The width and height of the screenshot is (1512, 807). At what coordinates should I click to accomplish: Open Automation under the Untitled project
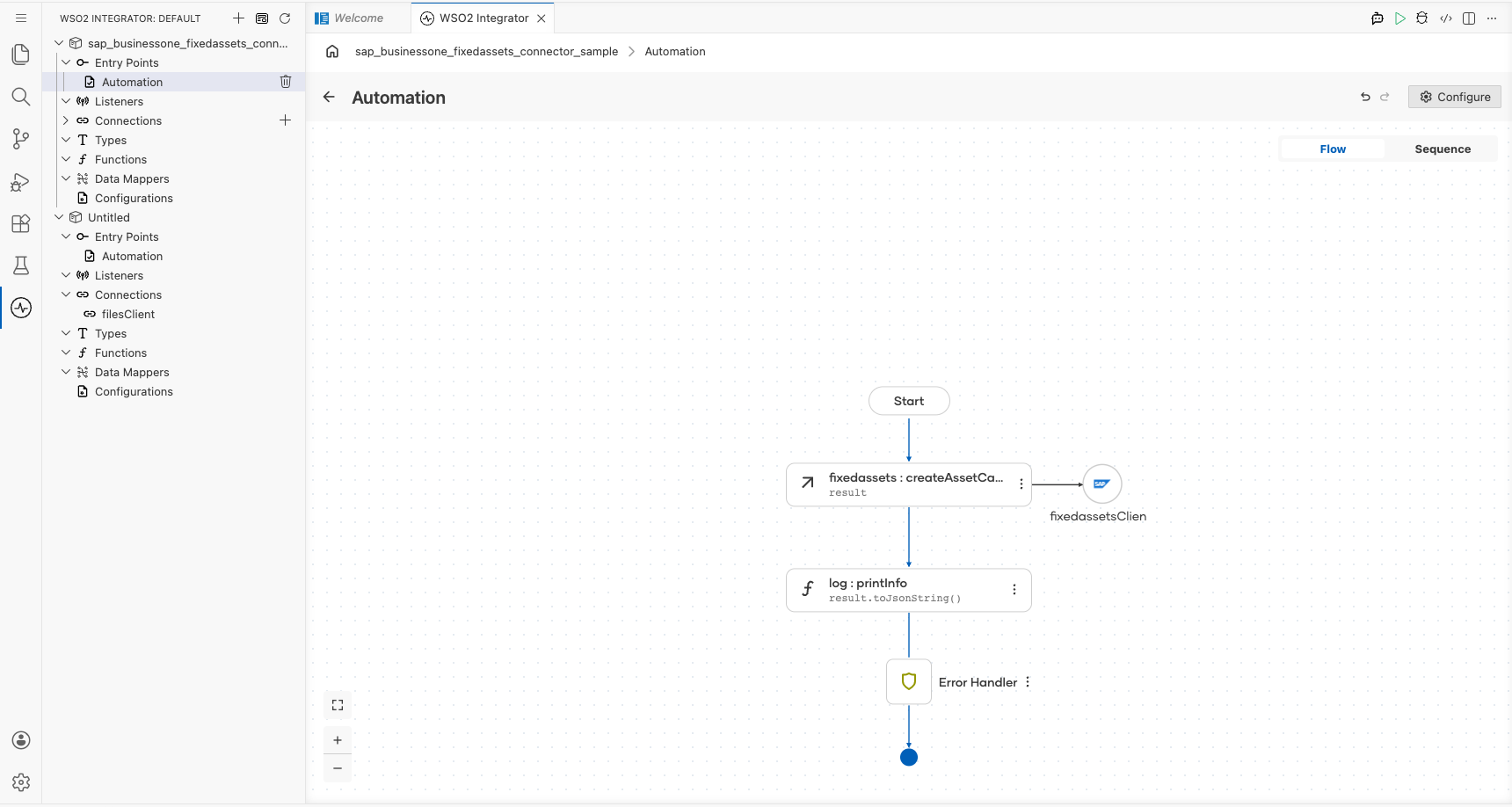pyautogui.click(x=132, y=256)
